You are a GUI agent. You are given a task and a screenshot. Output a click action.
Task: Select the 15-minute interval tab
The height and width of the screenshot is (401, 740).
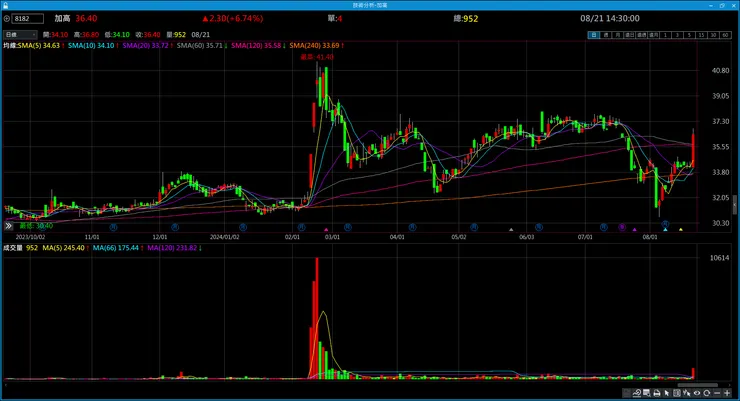[701, 35]
